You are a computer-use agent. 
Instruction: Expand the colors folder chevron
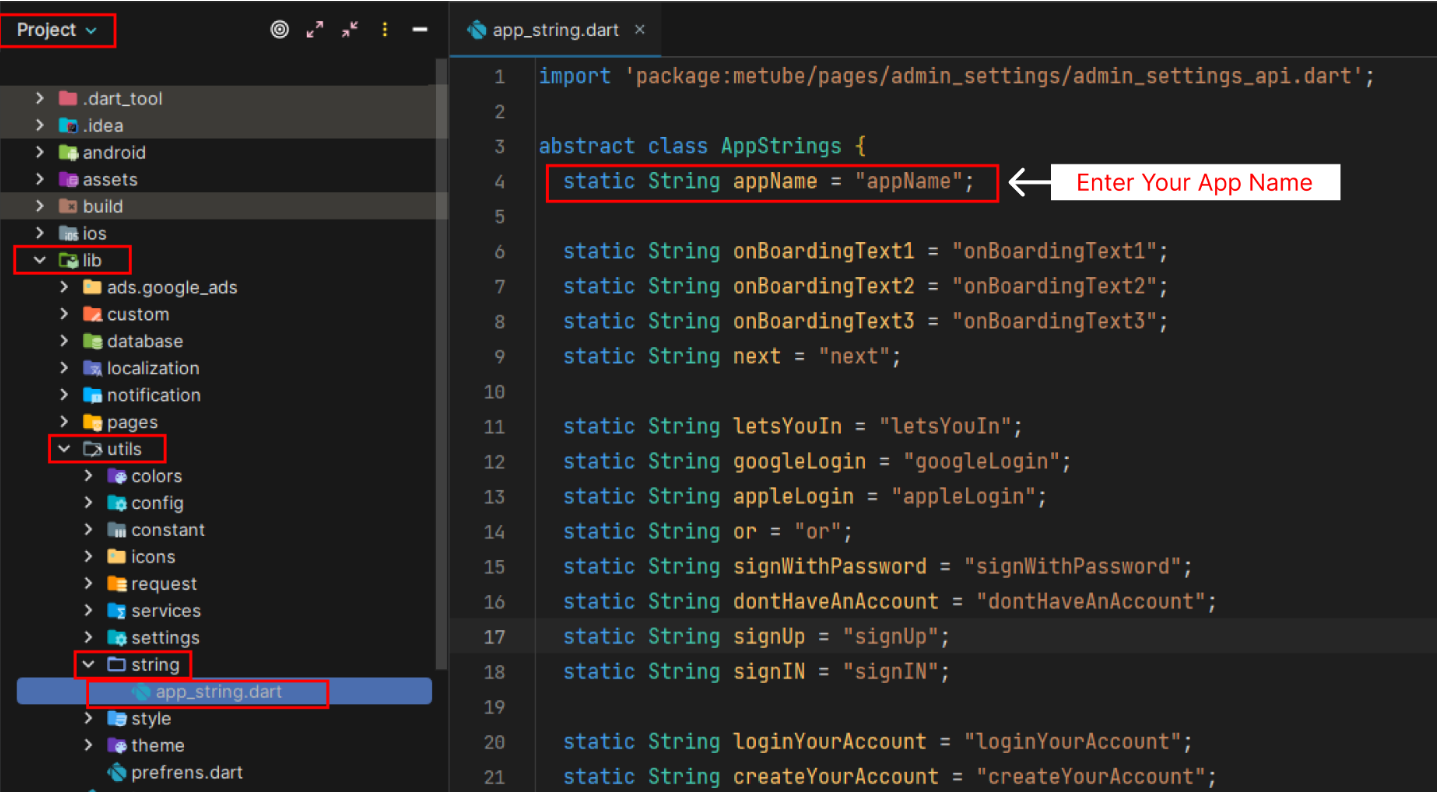pos(89,477)
